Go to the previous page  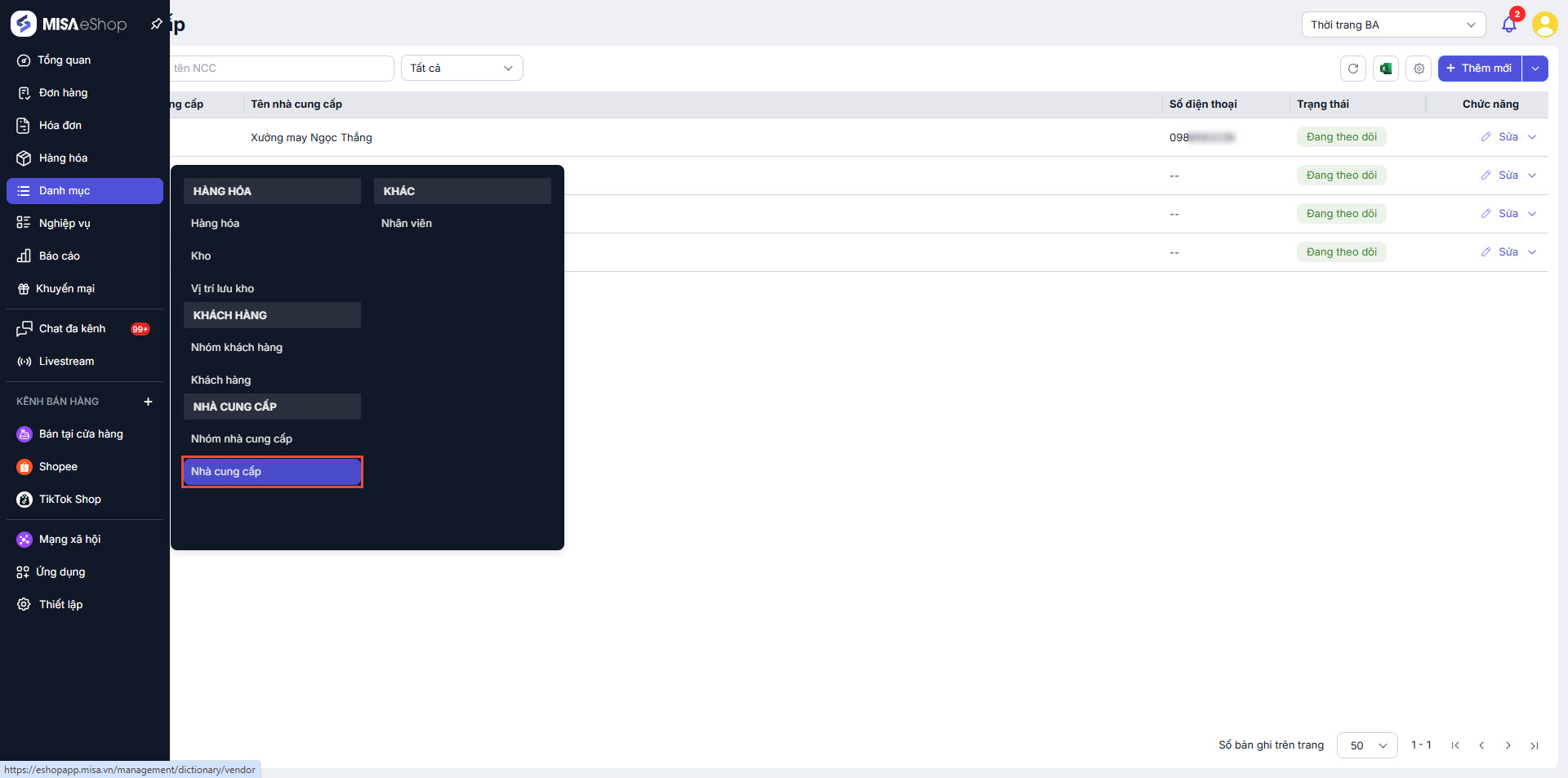1481,745
